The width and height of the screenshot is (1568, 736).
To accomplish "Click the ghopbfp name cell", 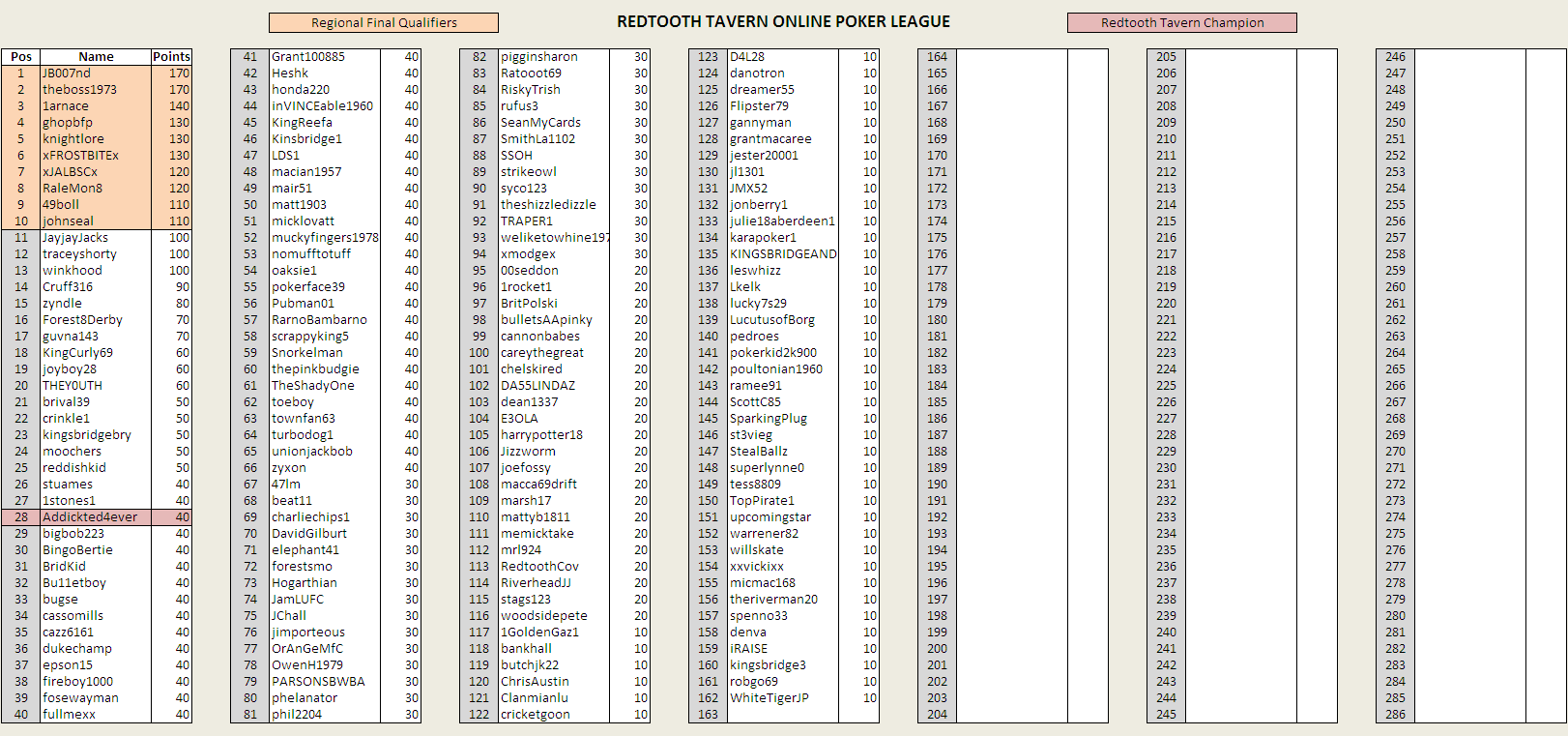I will click(x=96, y=123).
